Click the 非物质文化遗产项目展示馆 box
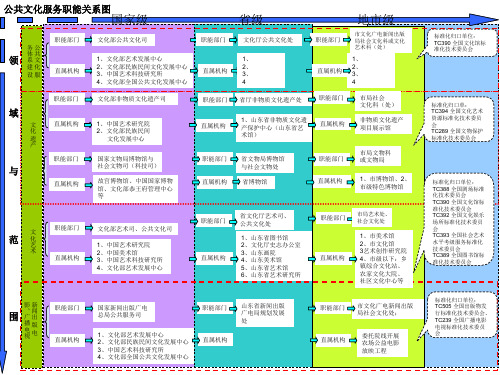The height and width of the screenshot is (375, 500). click(383, 124)
